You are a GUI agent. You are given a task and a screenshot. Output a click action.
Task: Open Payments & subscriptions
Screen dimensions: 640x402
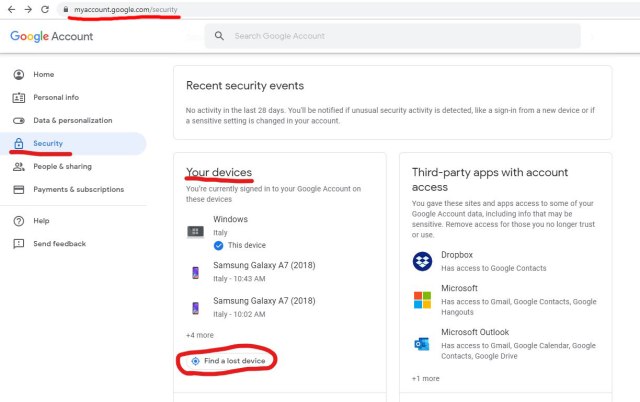click(78, 189)
